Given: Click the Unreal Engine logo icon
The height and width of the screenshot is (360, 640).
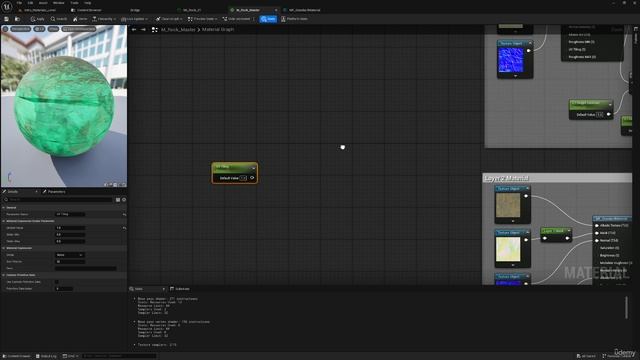Looking at the screenshot, I should pyautogui.click(x=7, y=7).
